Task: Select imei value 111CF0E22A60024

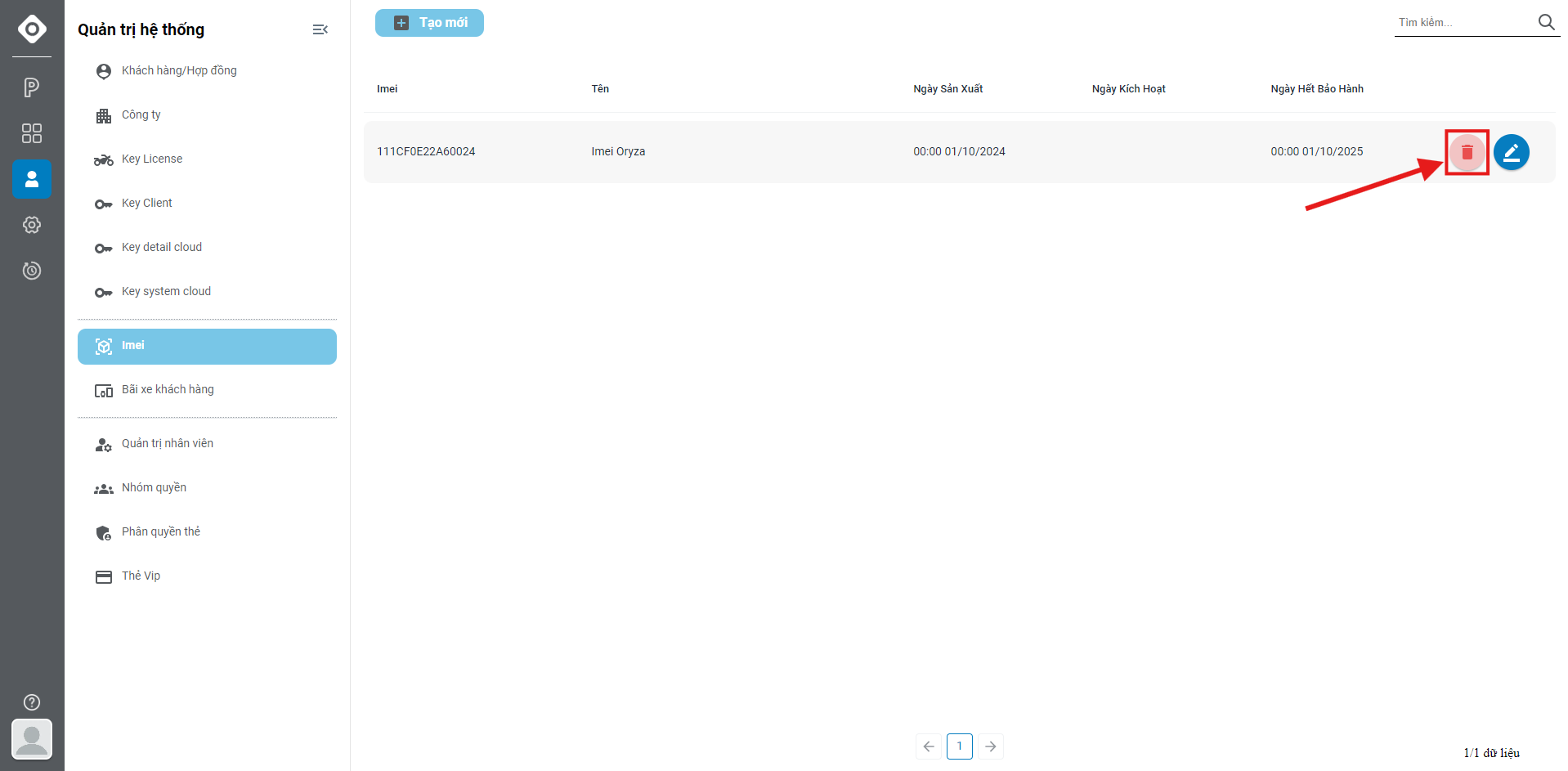Action: tap(426, 151)
